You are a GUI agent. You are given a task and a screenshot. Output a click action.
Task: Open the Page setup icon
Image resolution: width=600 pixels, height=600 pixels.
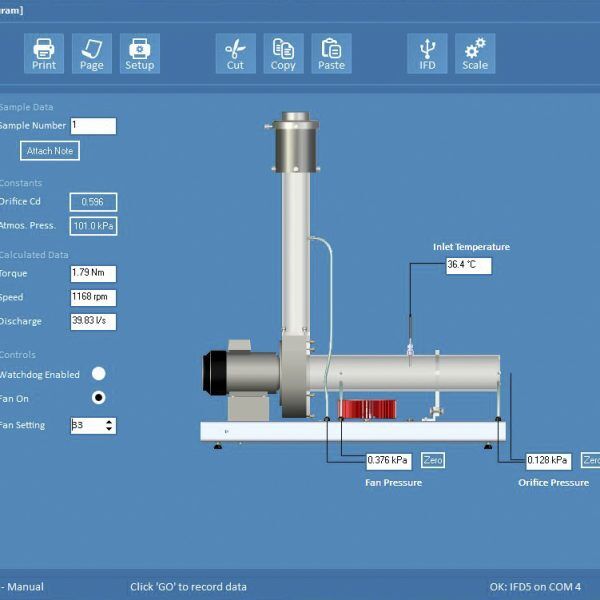(92, 53)
